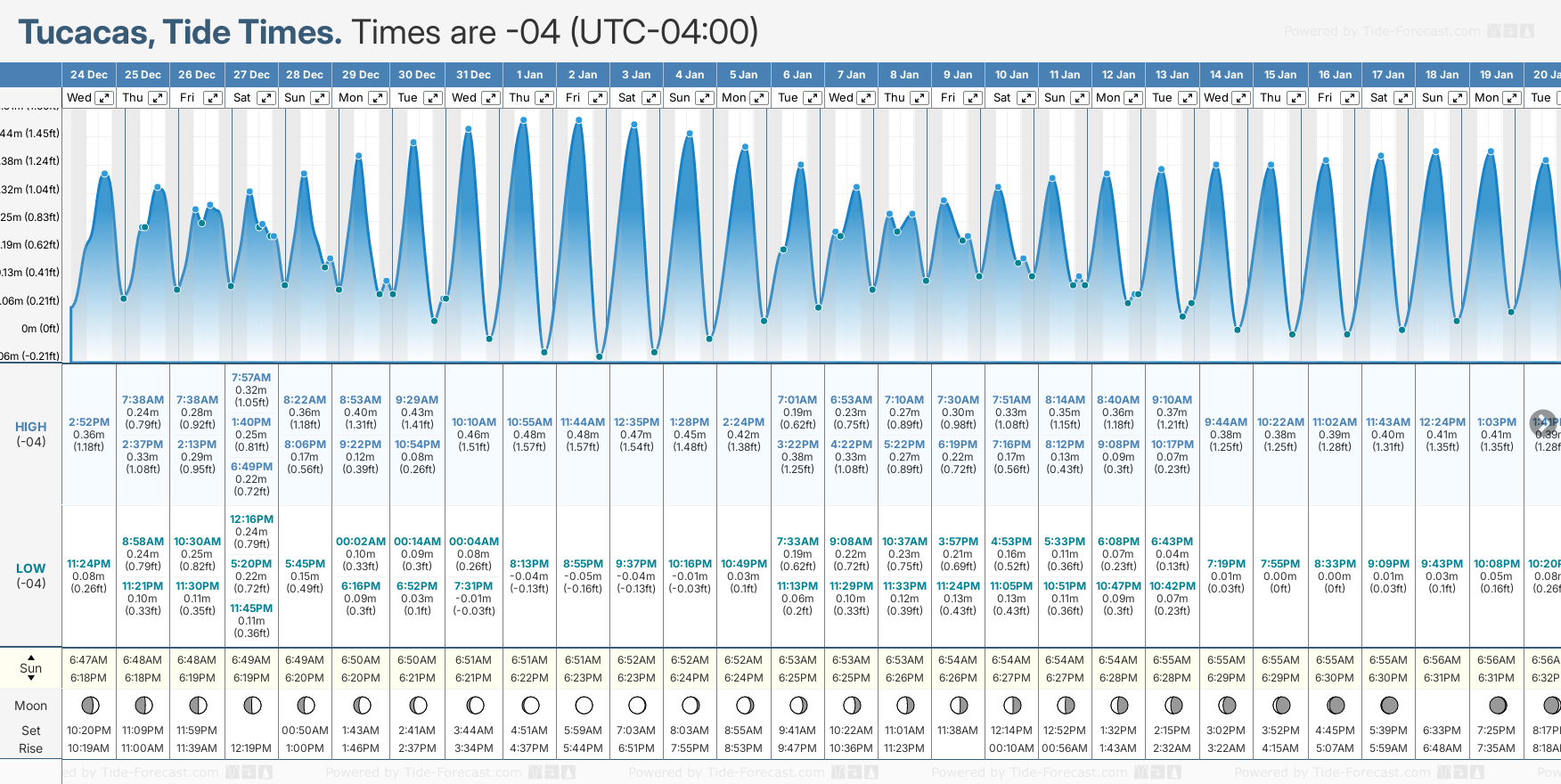Viewport: 1561px width, 784px height.
Task: Expand the Tue 30 Dec tide details
Action: coord(433,98)
